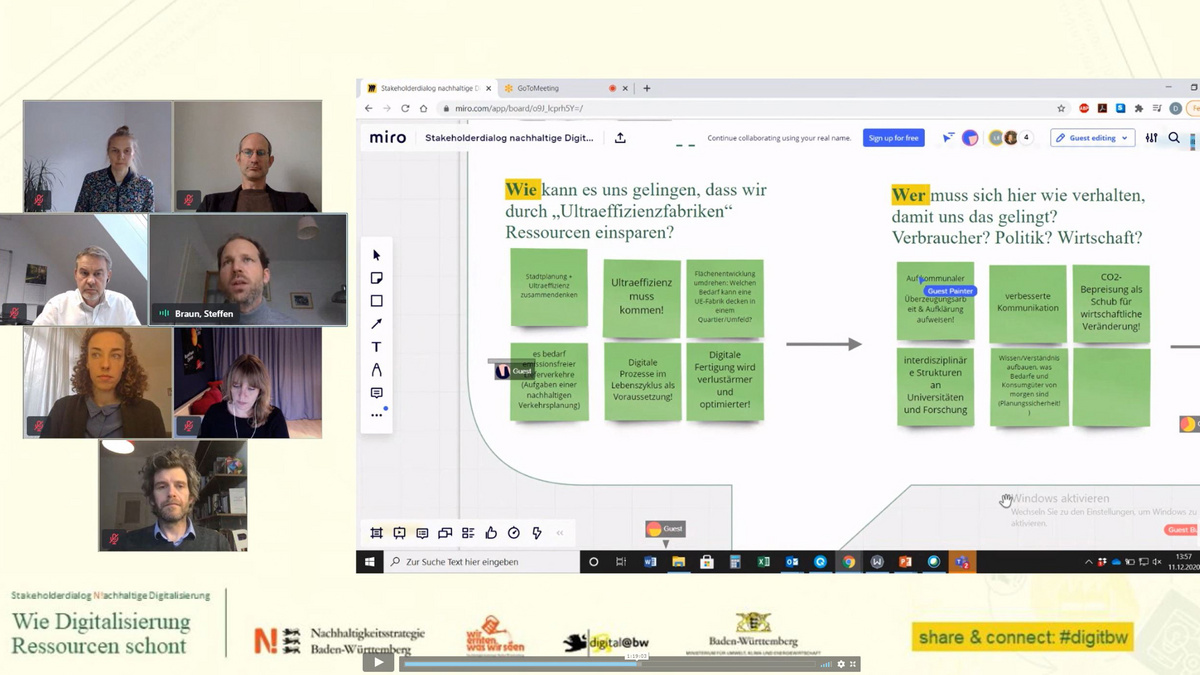
Task: Toggle video fullscreen mode
Action: (x=853, y=664)
